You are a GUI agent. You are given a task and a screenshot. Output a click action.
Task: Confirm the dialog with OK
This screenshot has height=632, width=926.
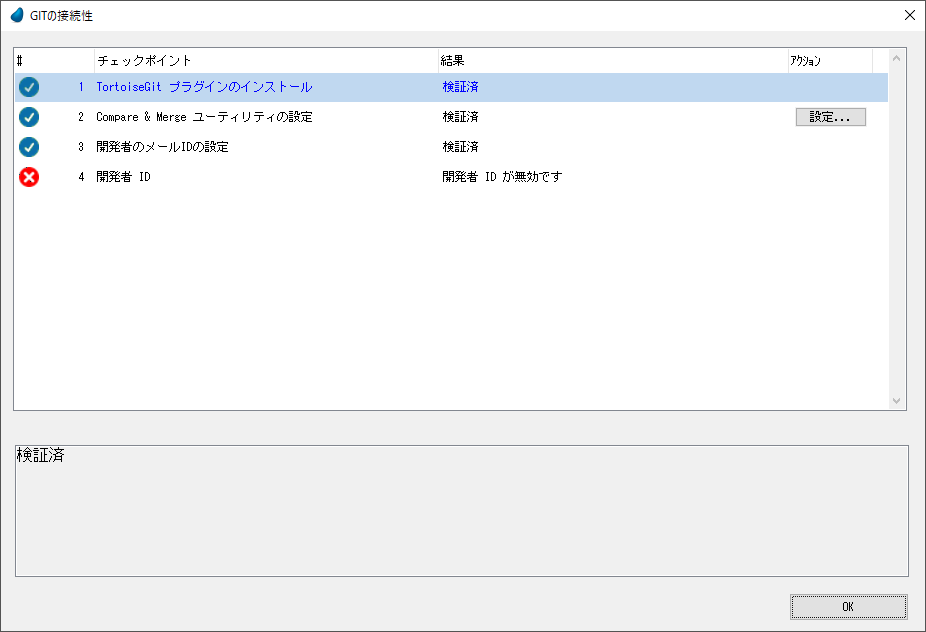[848, 607]
